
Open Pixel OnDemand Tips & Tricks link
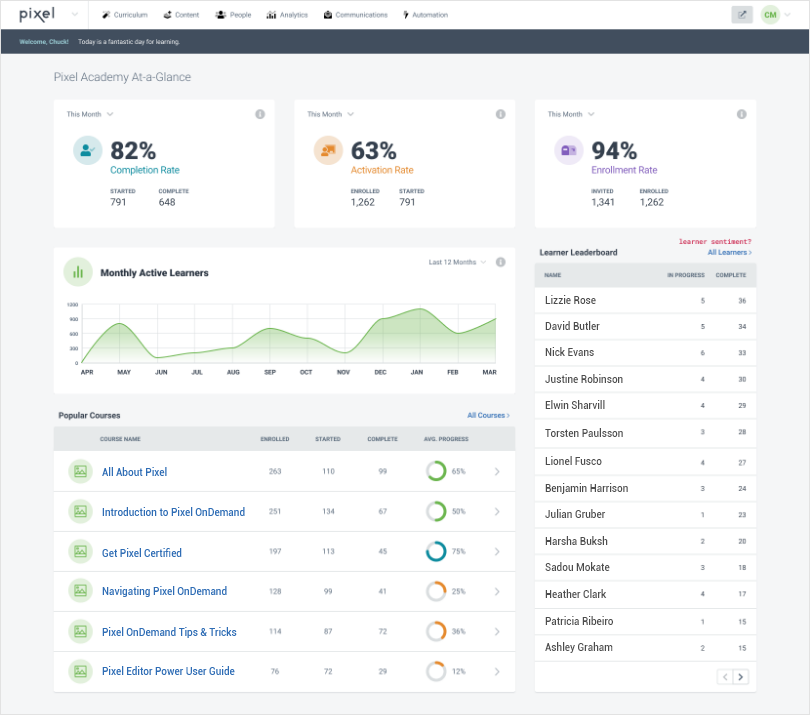coord(169,632)
